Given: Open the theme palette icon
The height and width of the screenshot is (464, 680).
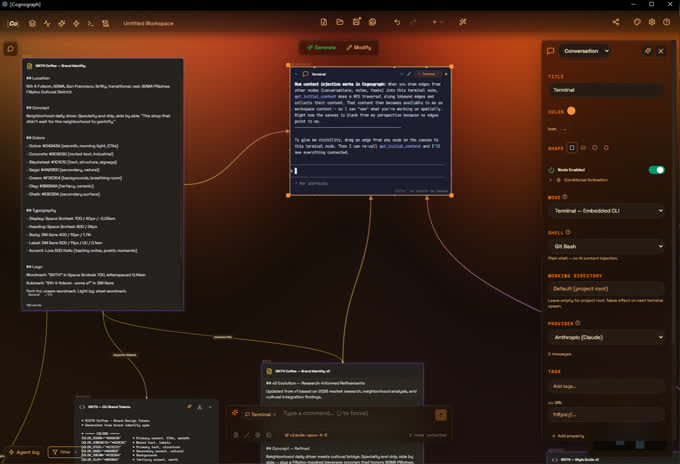Looking at the screenshot, I should [637, 22].
